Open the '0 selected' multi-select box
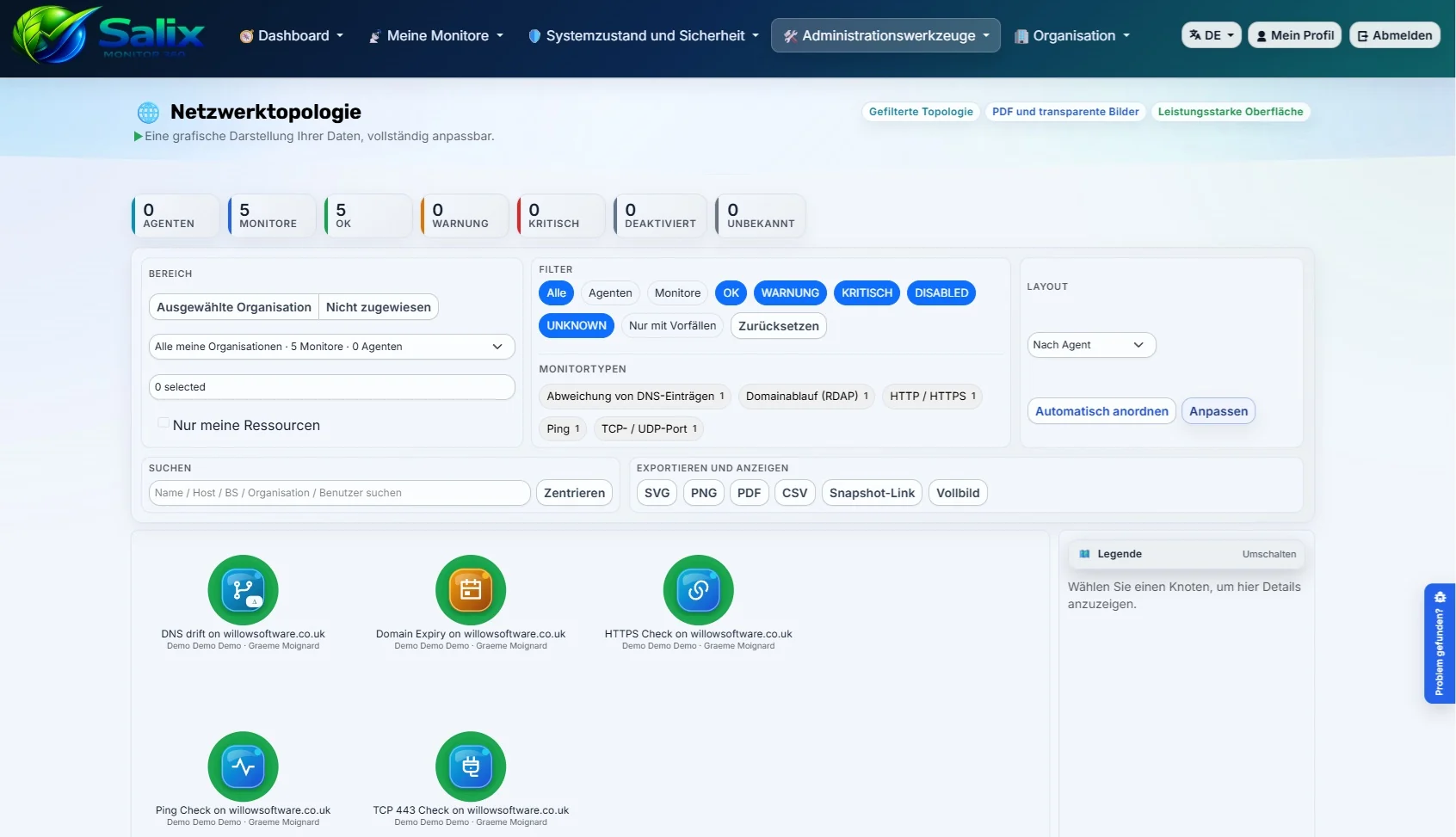Viewport: 1456px width, 837px height. coord(331,387)
